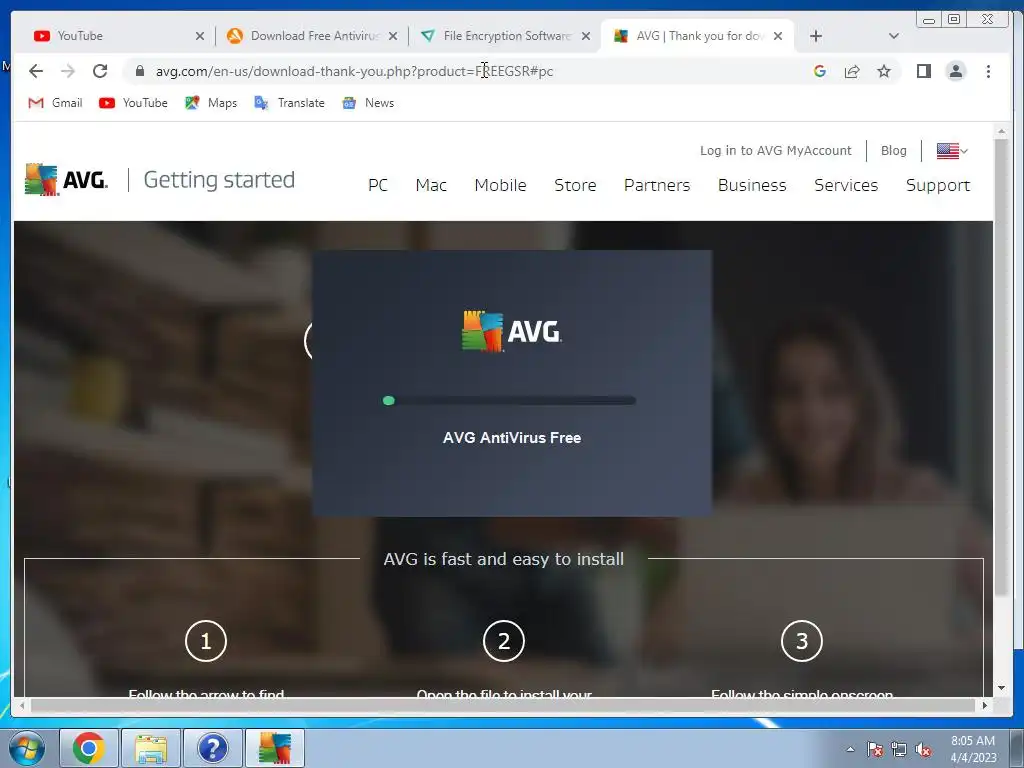Viewport: 1024px width, 768px height.
Task: Click the horizontal scroll left arrow
Action: (22, 705)
